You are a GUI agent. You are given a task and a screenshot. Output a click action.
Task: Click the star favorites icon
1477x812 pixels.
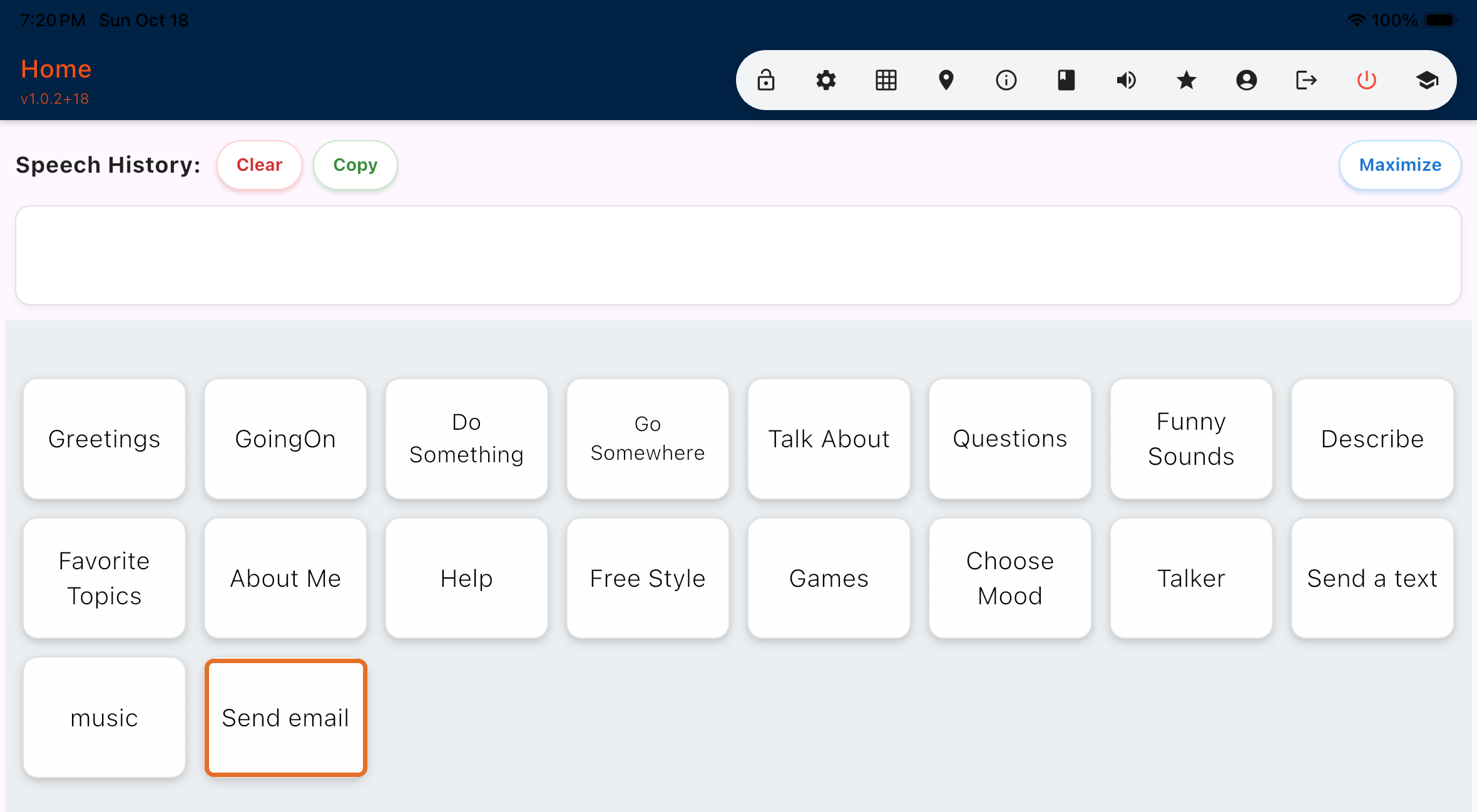point(1187,80)
